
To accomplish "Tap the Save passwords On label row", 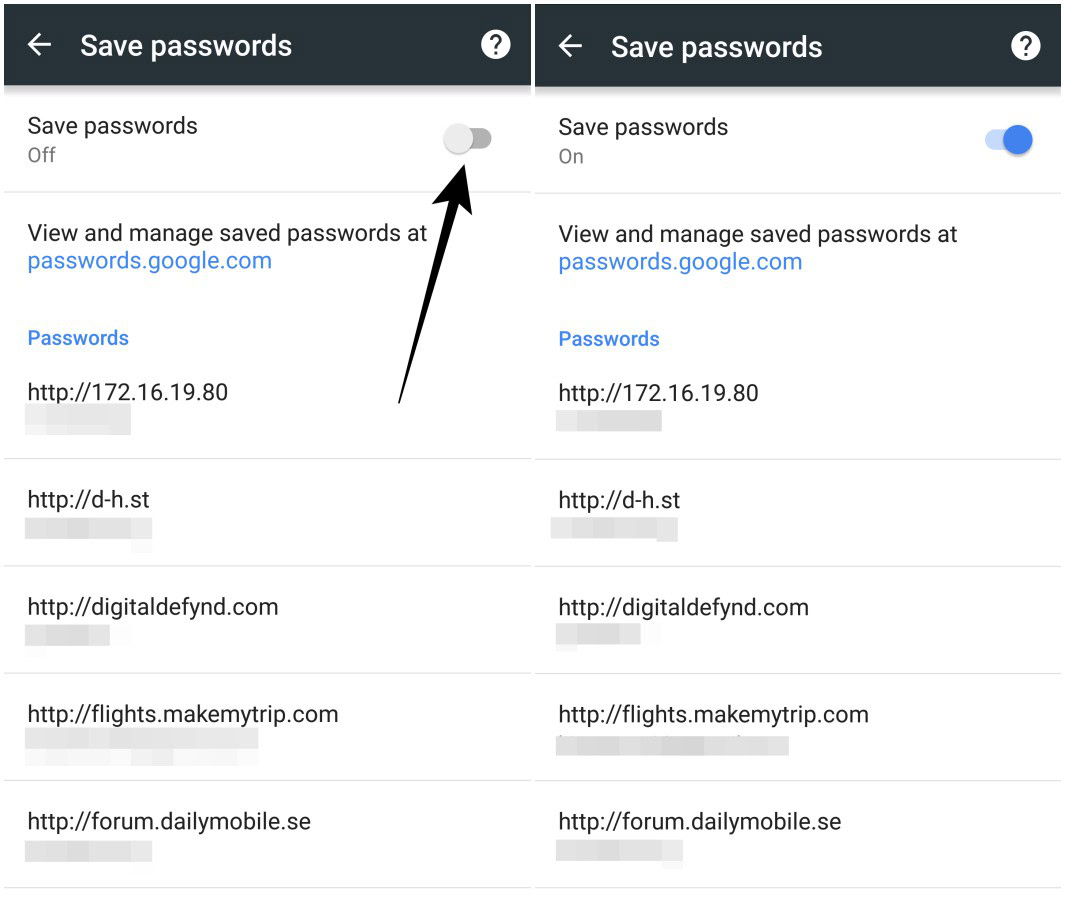I will [643, 140].
